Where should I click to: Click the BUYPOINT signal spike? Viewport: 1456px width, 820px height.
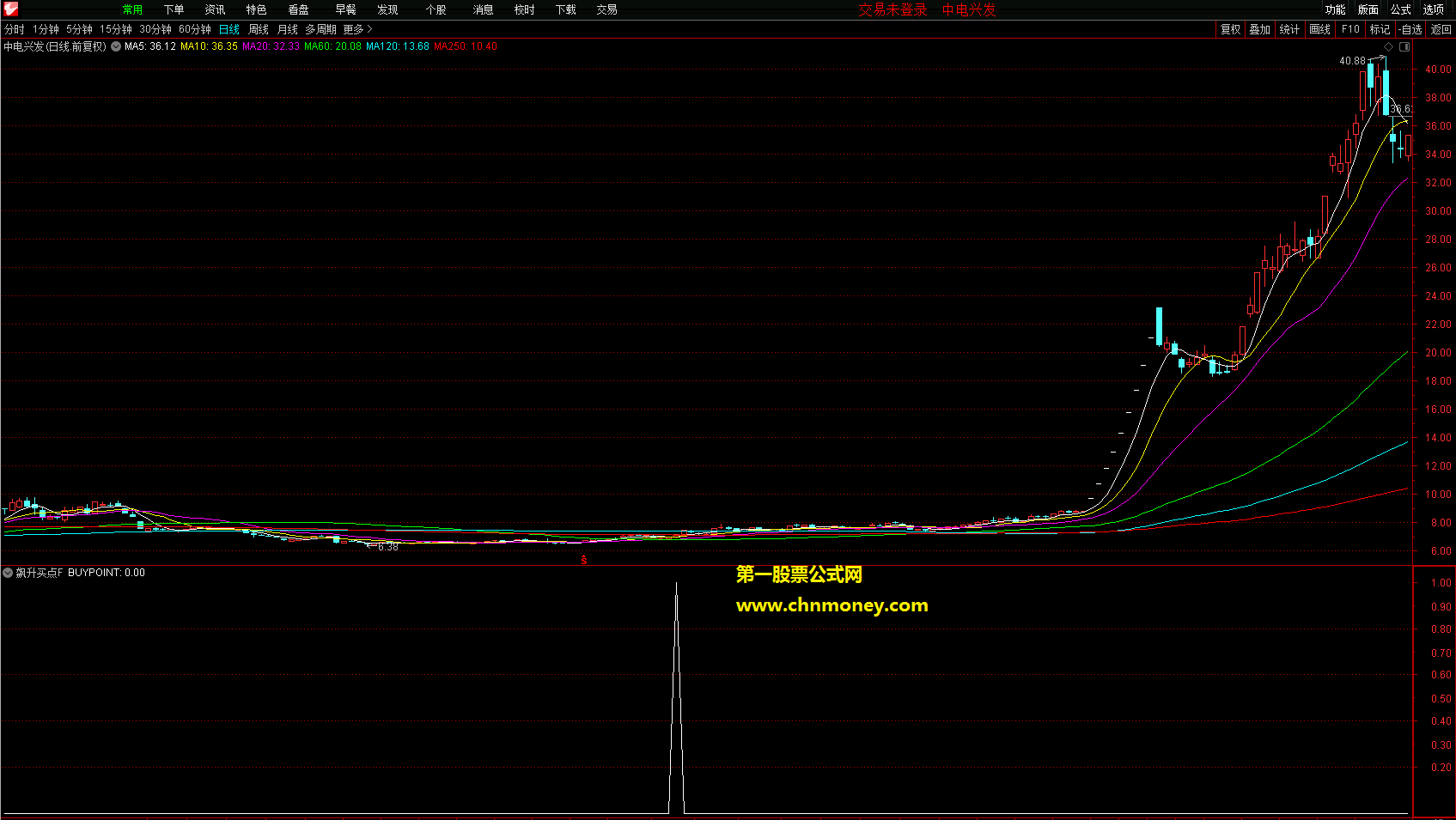click(x=676, y=697)
